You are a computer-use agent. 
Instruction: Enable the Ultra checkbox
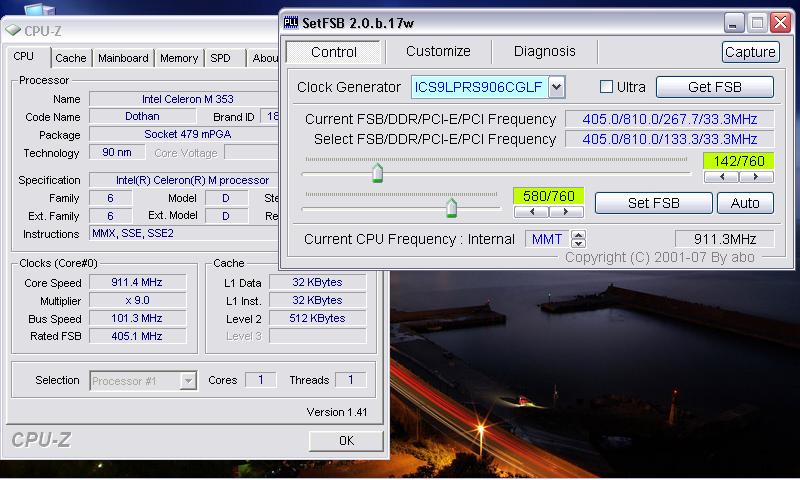[x=606, y=87]
